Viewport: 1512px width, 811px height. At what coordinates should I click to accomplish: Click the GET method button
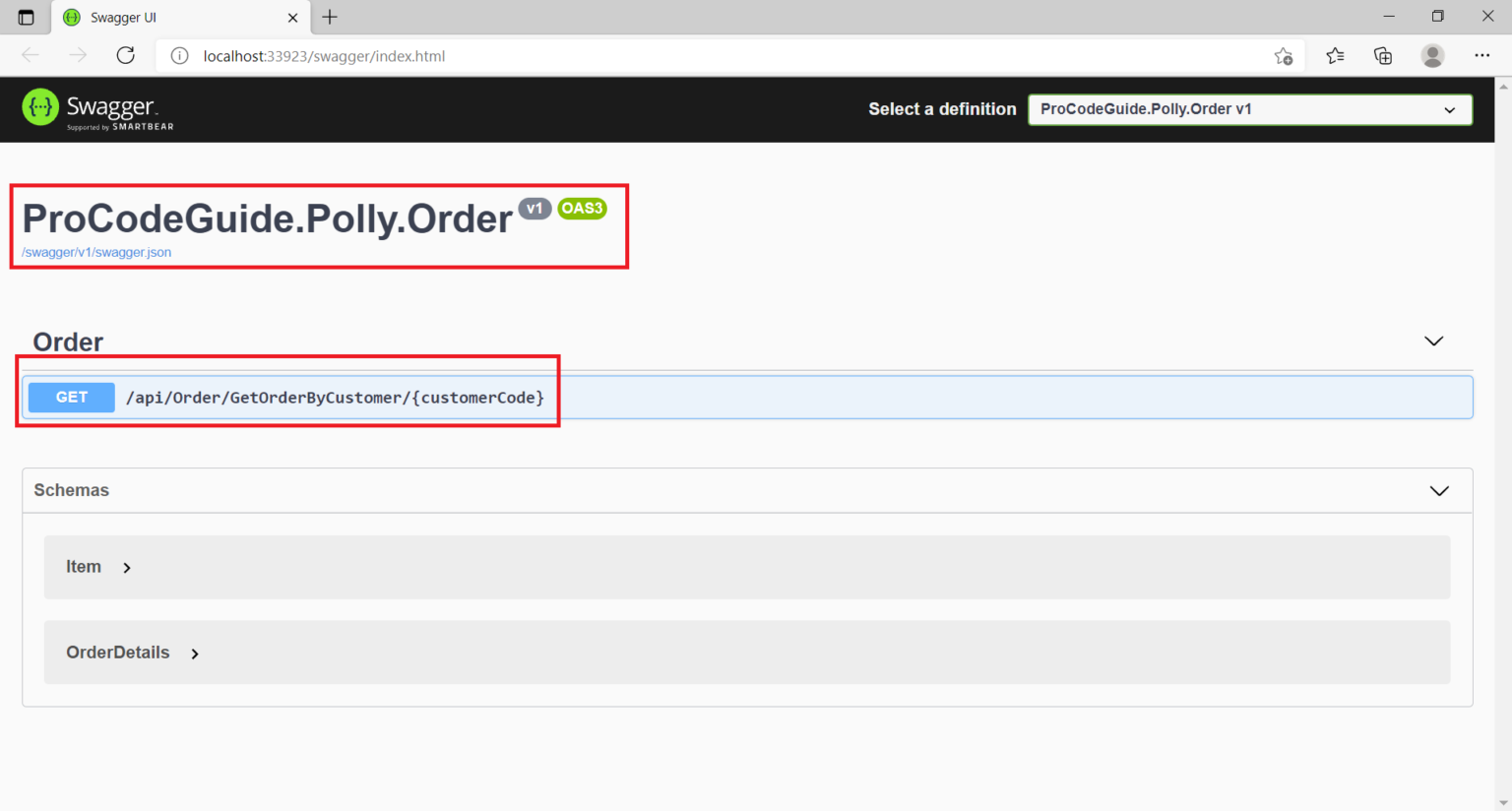coord(71,397)
